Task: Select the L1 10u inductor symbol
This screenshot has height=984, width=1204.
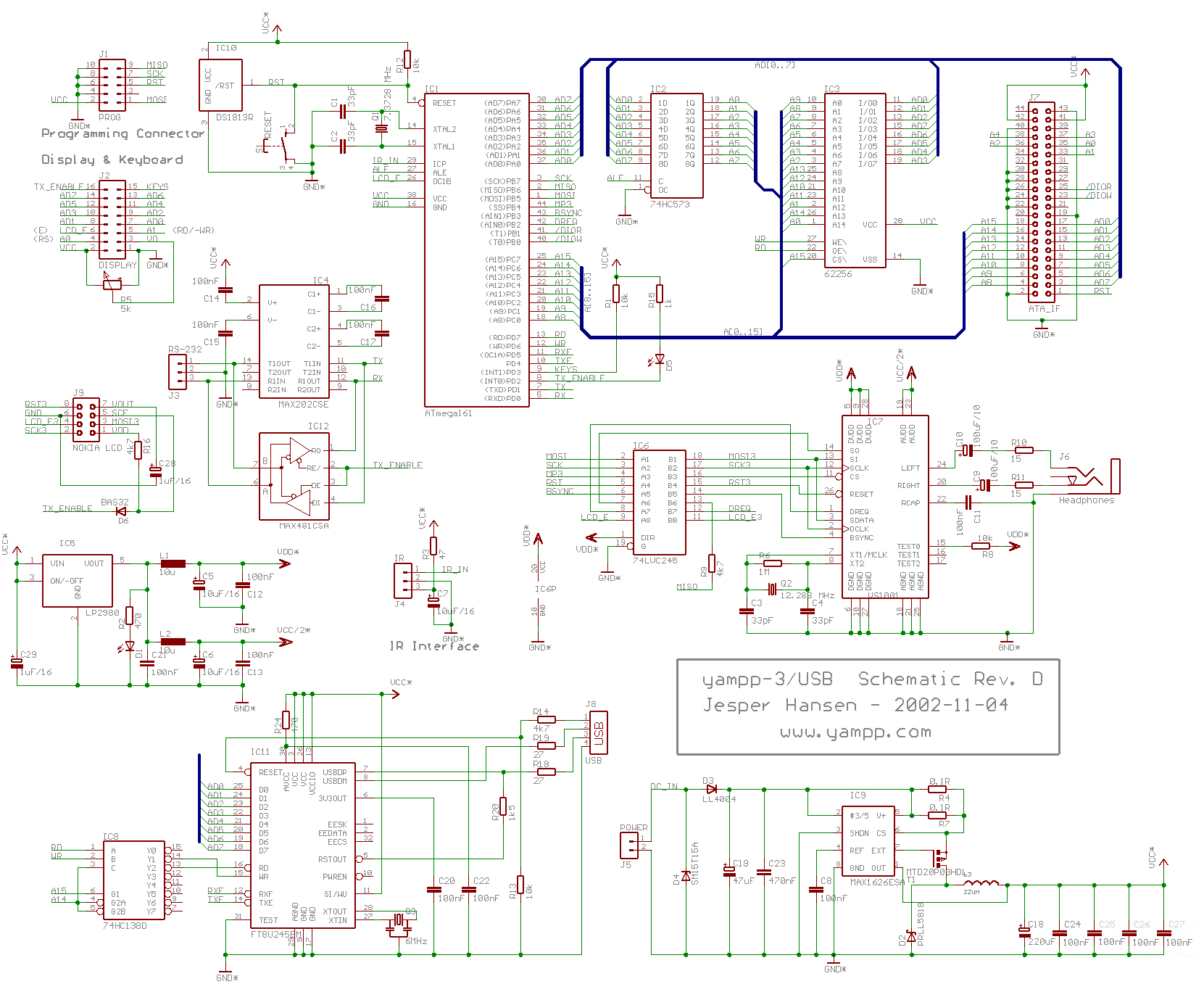Action: point(173,563)
